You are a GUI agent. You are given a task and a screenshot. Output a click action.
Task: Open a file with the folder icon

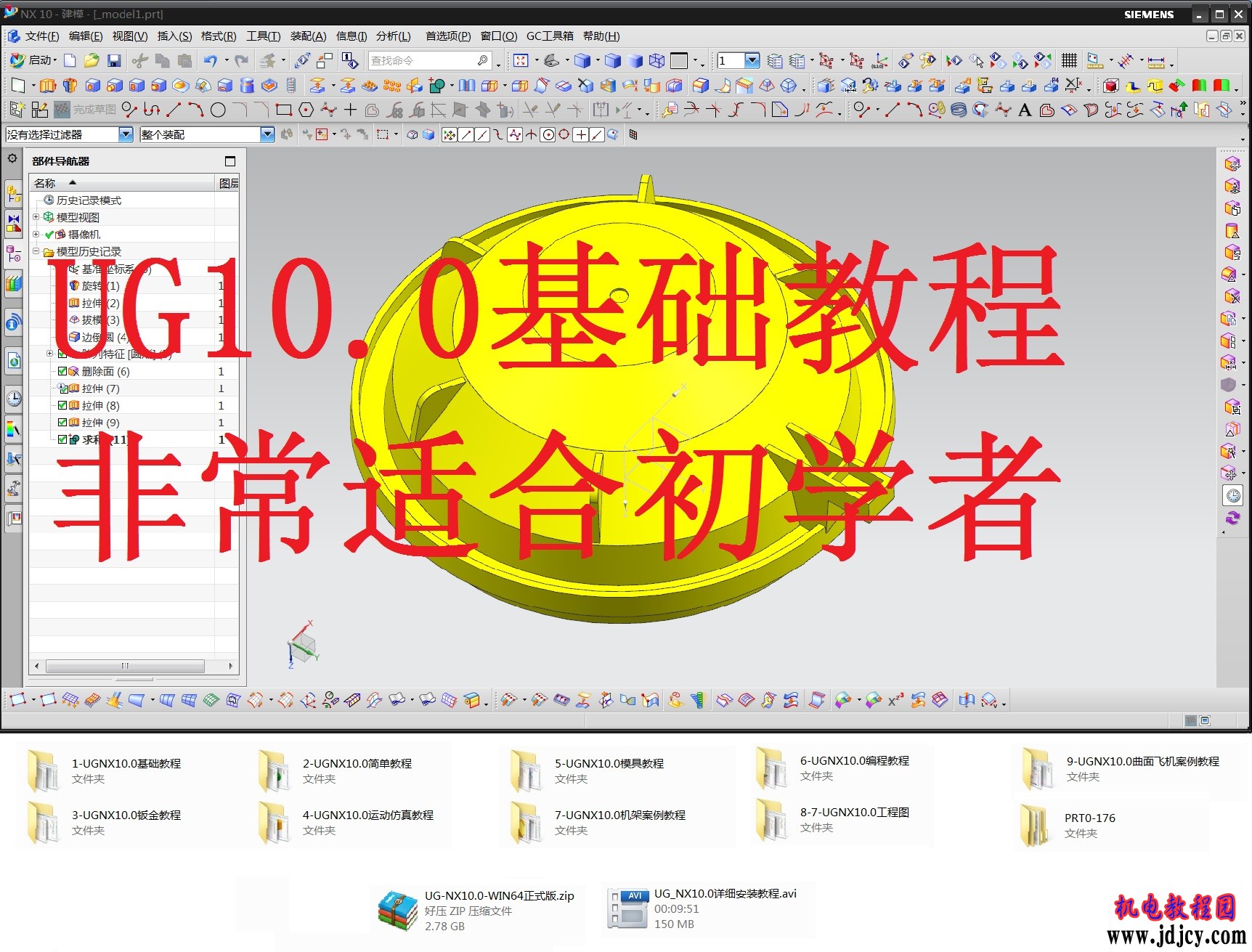(x=92, y=60)
